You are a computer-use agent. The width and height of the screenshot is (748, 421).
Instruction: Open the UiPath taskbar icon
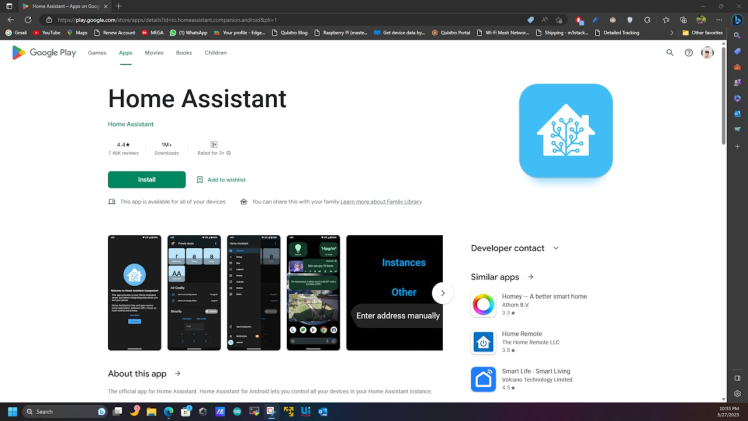(x=306, y=411)
